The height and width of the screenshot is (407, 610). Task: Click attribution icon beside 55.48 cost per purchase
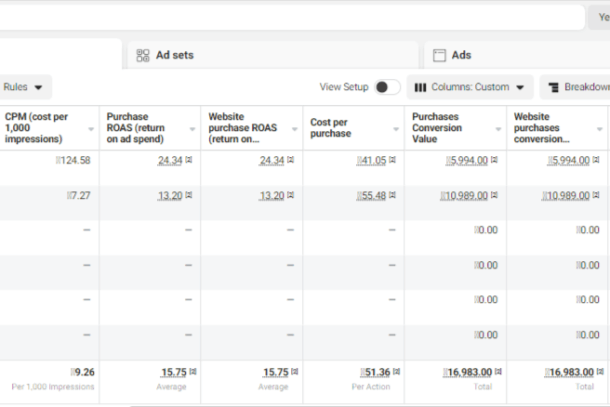[394, 196]
